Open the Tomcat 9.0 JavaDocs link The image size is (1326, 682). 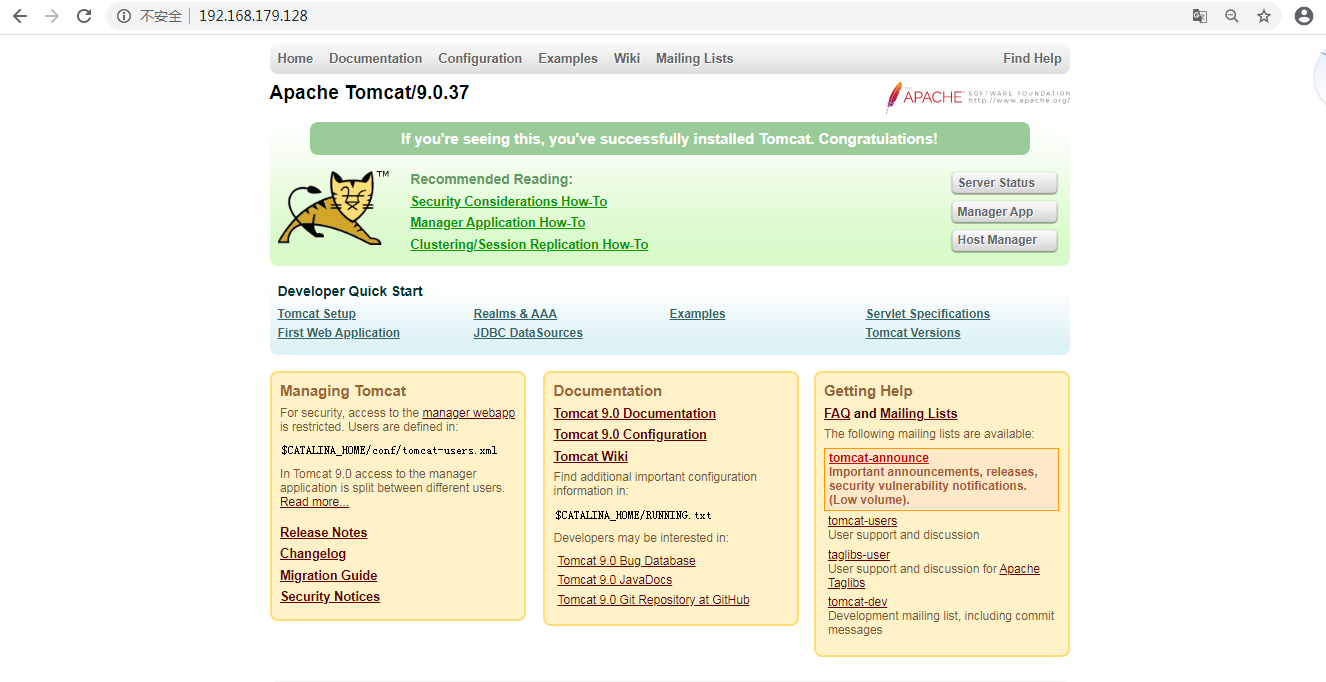(615, 580)
